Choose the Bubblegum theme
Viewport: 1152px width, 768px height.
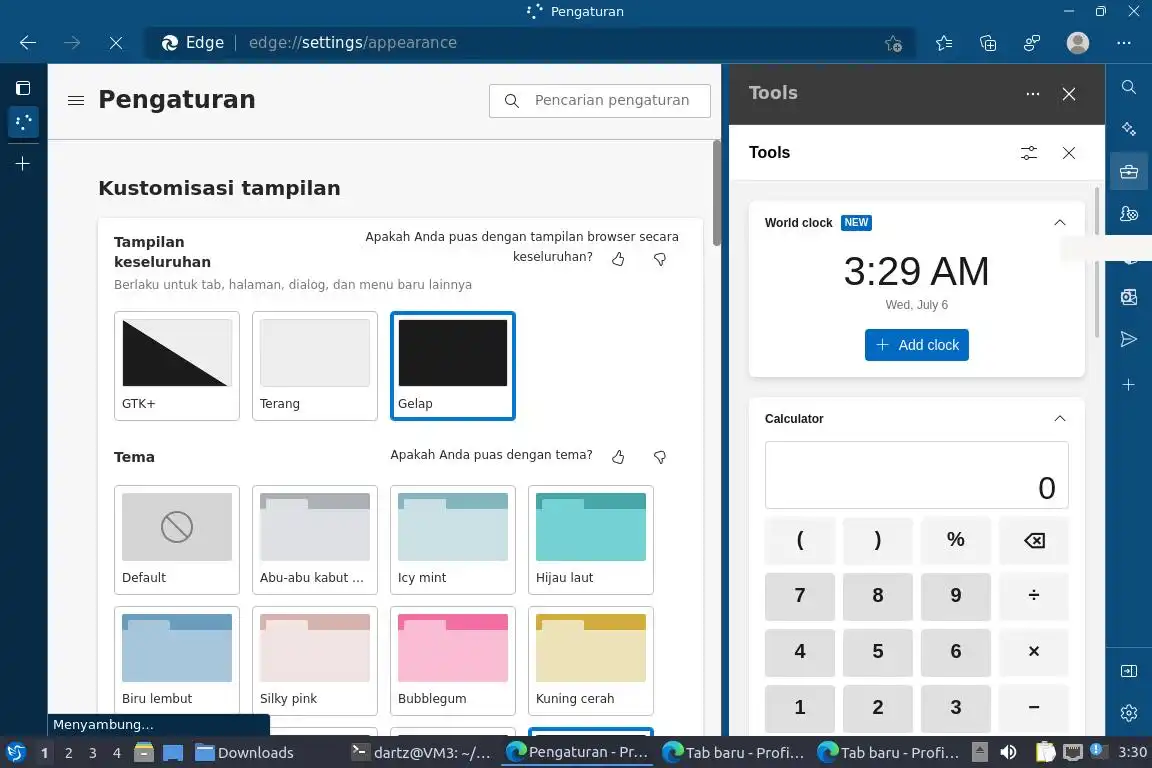pyautogui.click(x=453, y=661)
